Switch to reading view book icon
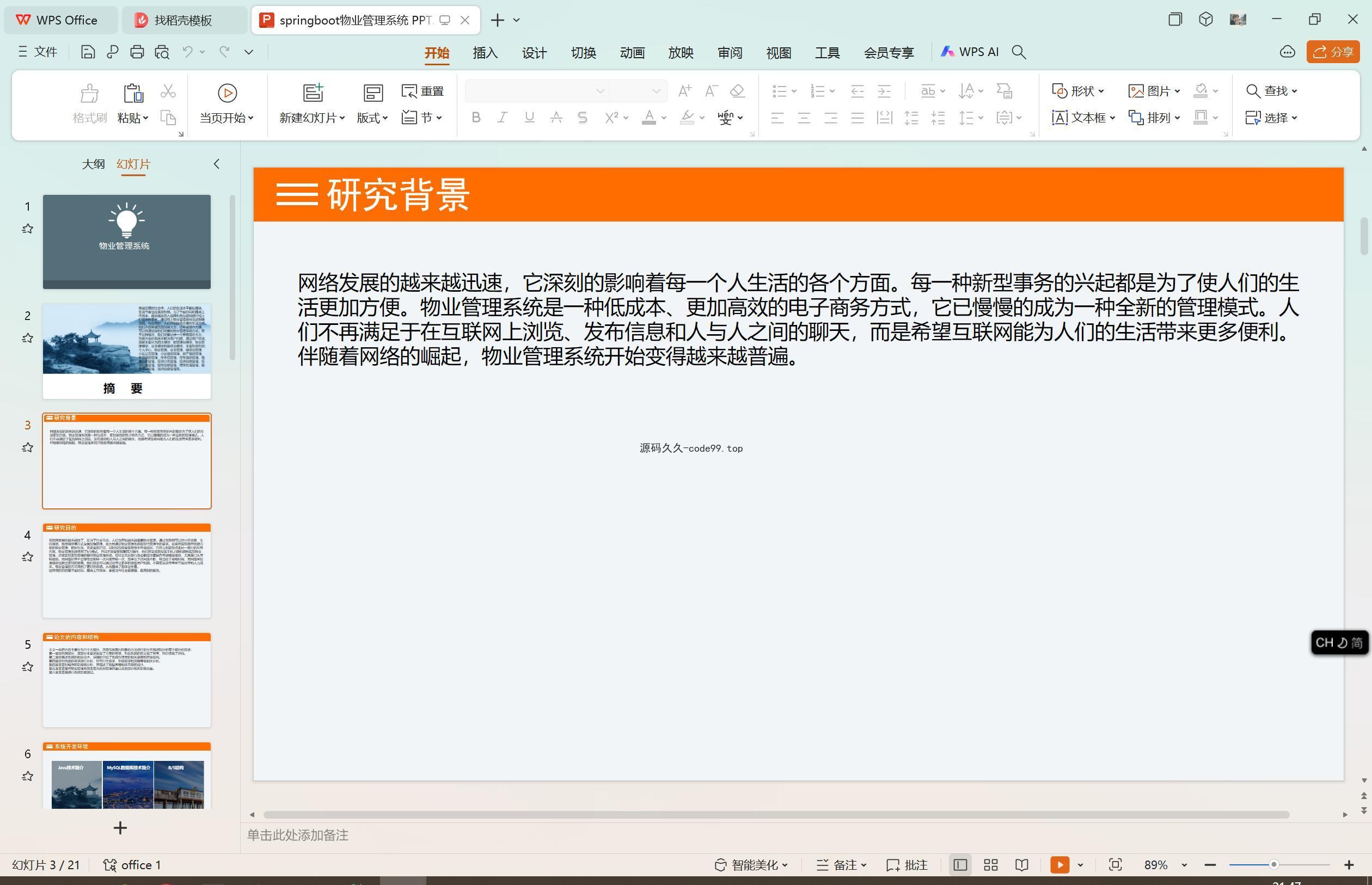1372x885 pixels. coord(1021,865)
